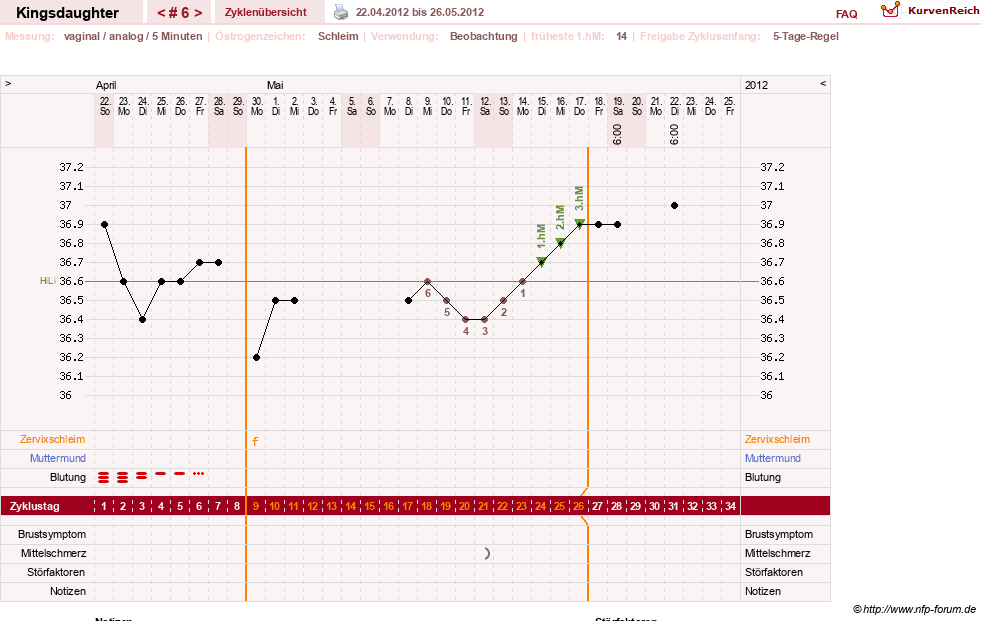Click the 'Schleim' Östrogenzeichen value
The width and height of the screenshot is (981, 621).
point(338,36)
